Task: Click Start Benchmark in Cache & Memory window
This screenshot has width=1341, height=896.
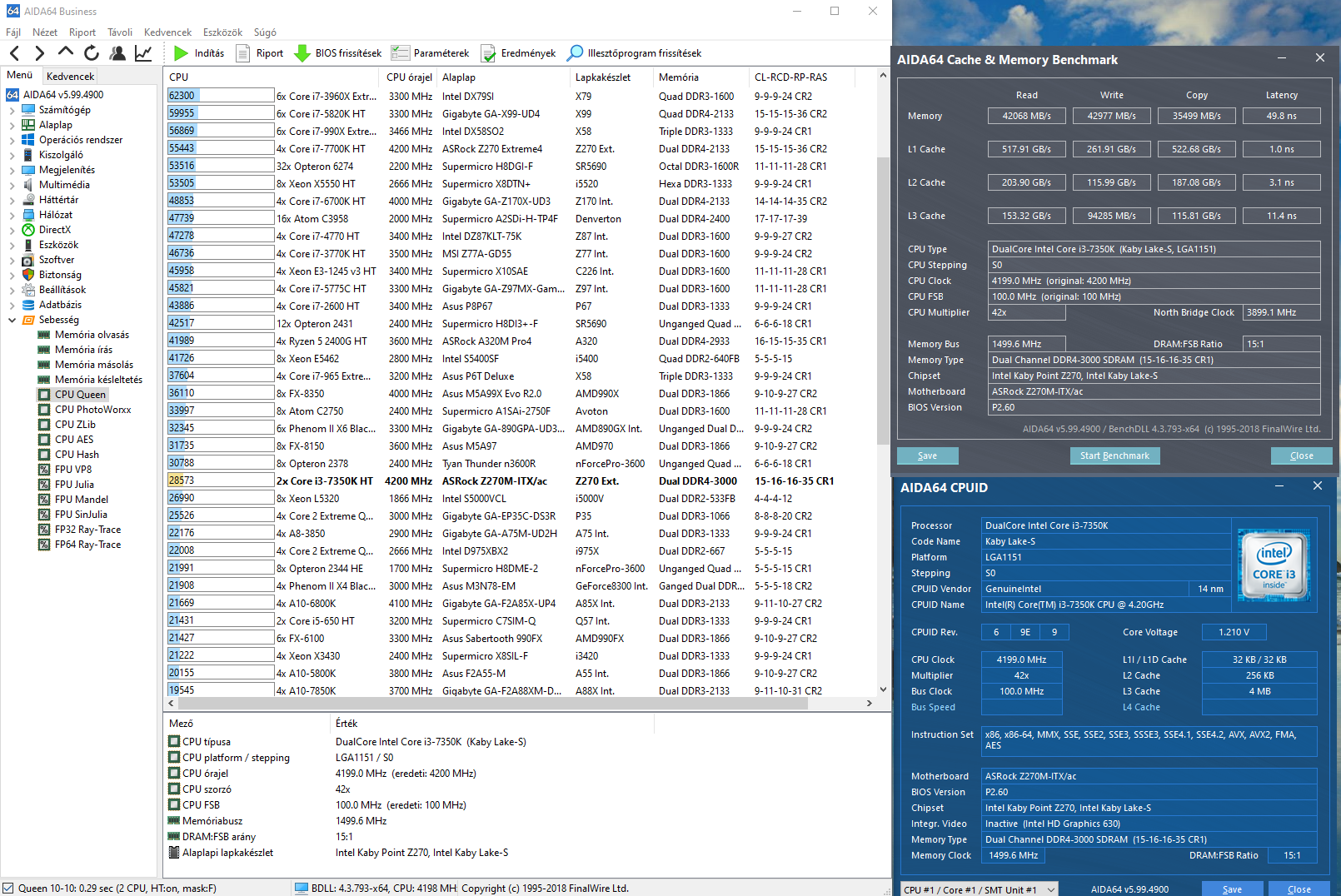Action: coord(1114,455)
